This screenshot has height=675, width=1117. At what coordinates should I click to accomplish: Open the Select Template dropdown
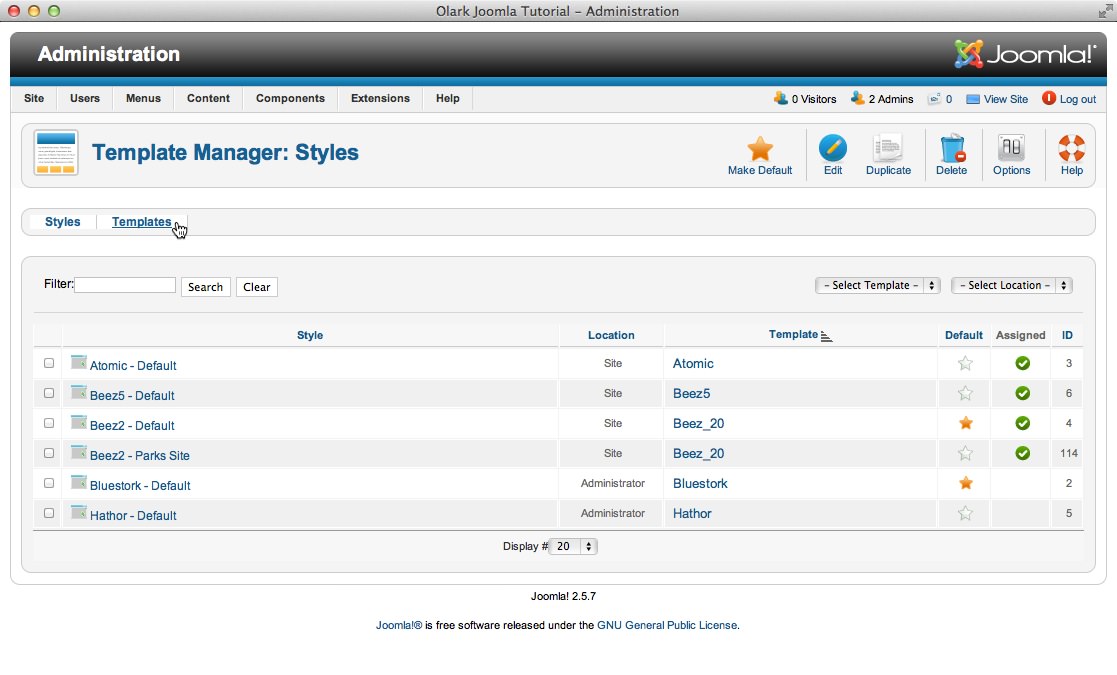[x=878, y=286]
